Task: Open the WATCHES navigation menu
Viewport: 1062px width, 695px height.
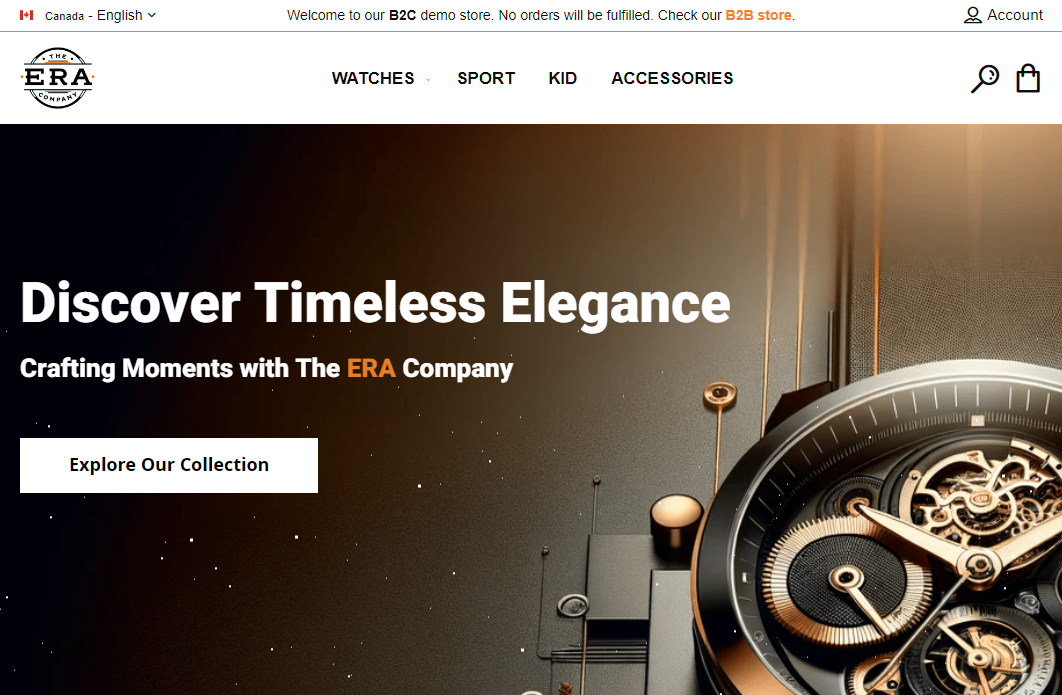Action: click(x=373, y=79)
